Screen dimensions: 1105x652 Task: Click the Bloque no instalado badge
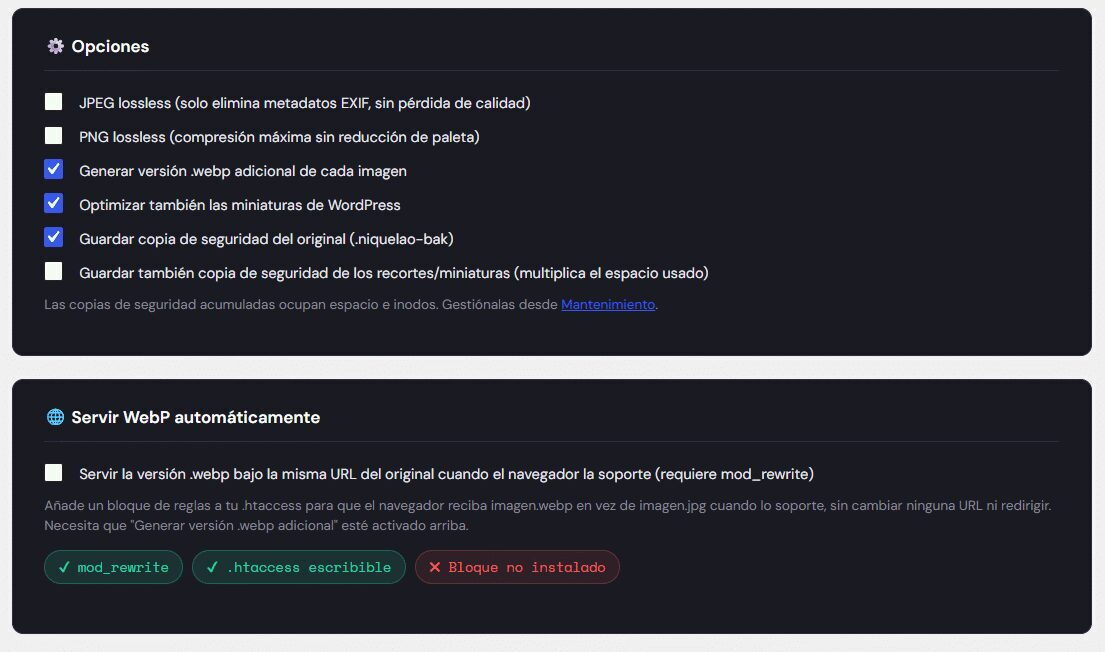[x=517, y=567]
